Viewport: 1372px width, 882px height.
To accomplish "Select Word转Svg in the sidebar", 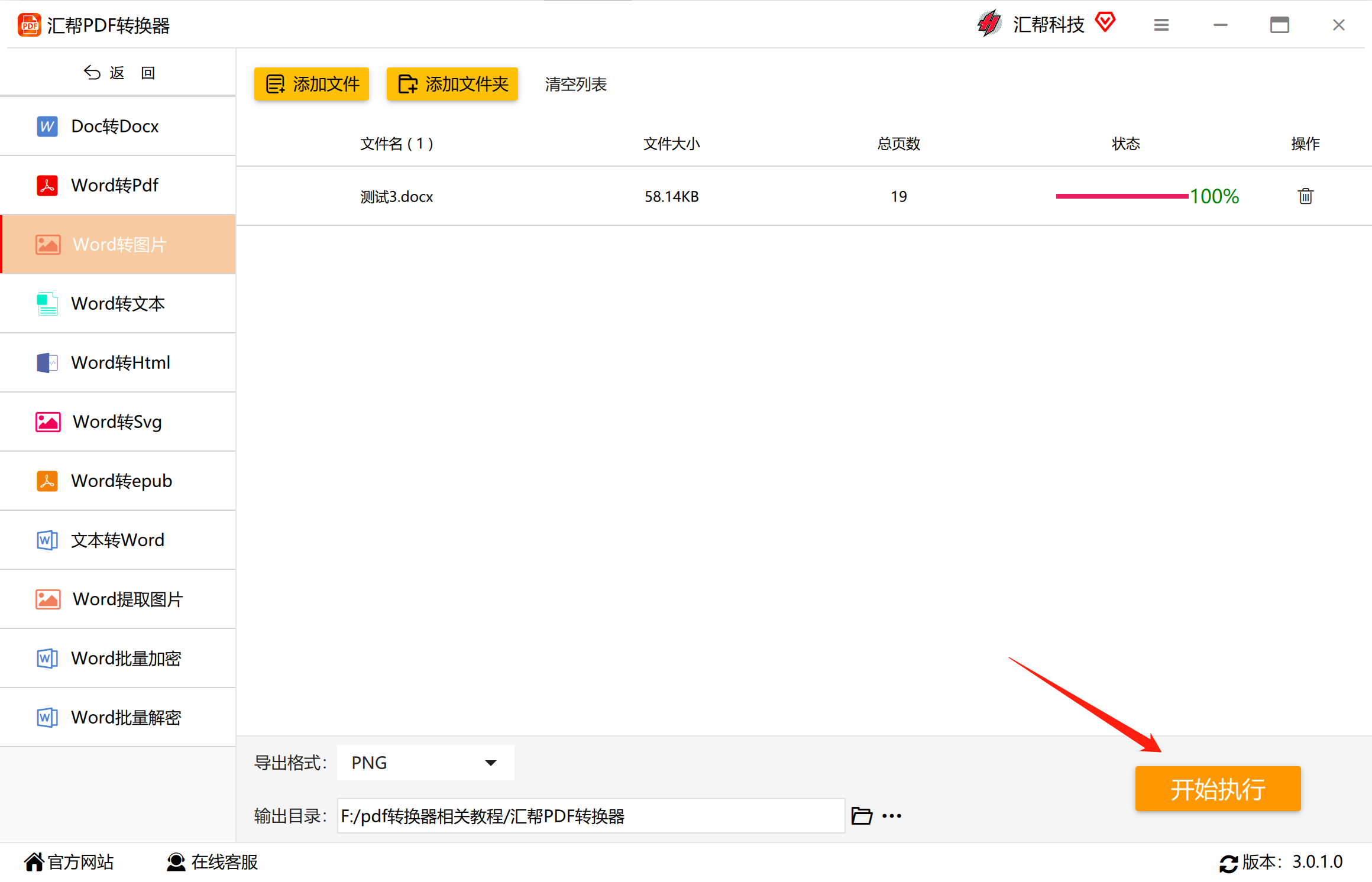I will [x=118, y=421].
